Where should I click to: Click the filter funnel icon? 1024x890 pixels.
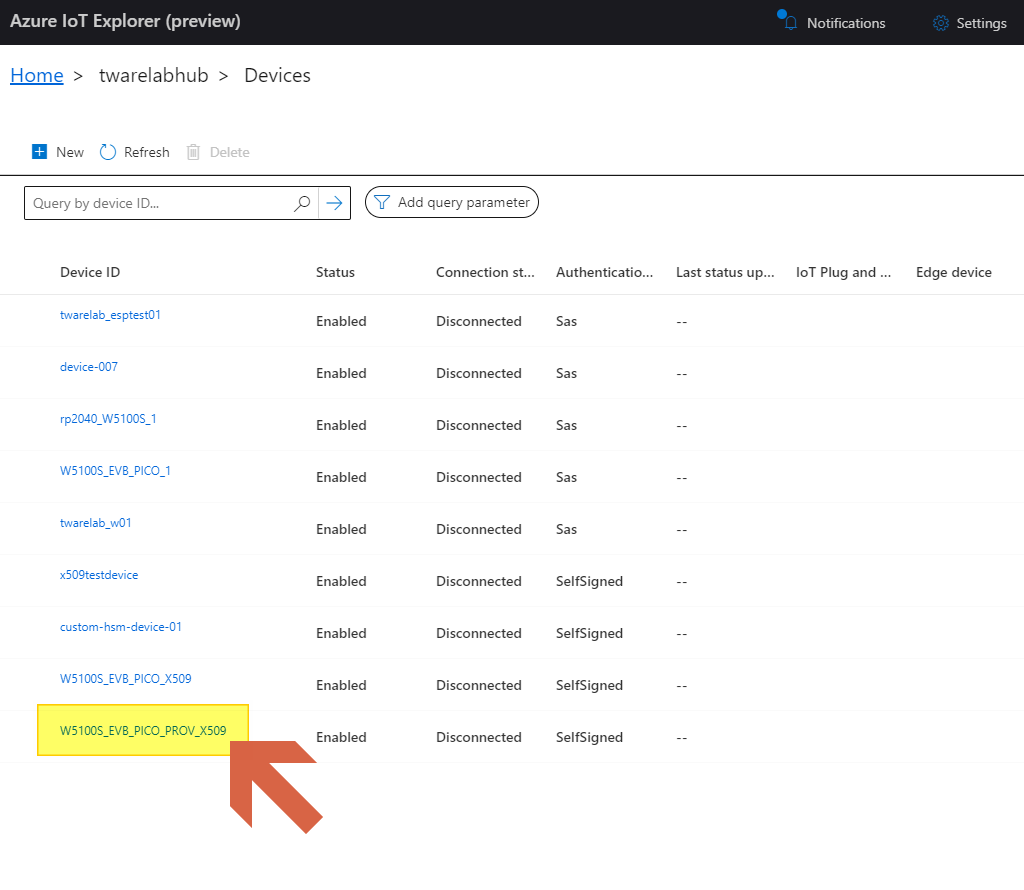coord(382,202)
